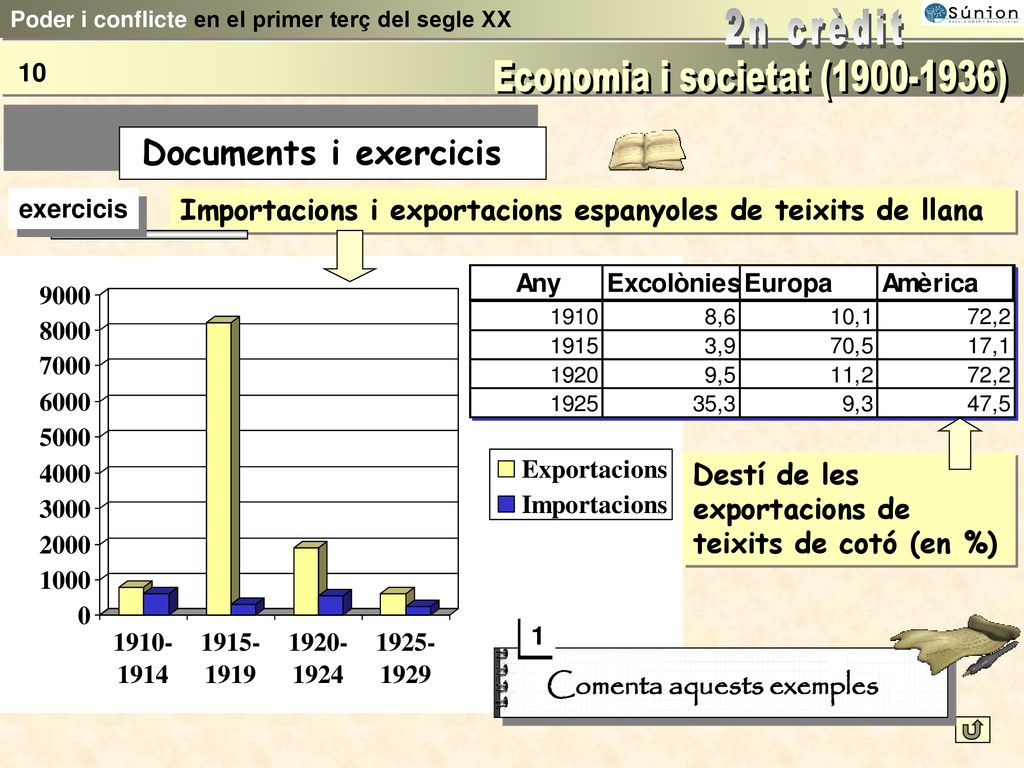Click the 'Poder i conflicte' header text
Viewport: 1024px width, 768px height.
(x=99, y=20)
